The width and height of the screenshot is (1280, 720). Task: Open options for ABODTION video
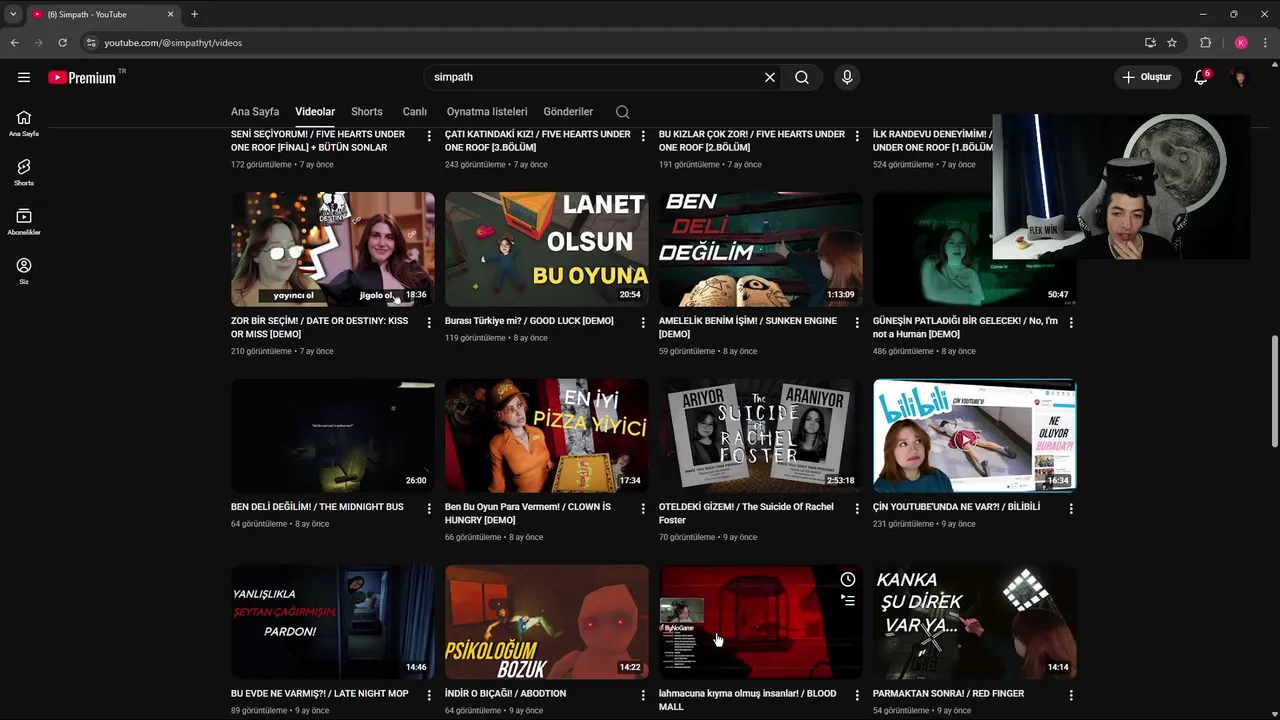coord(643,695)
